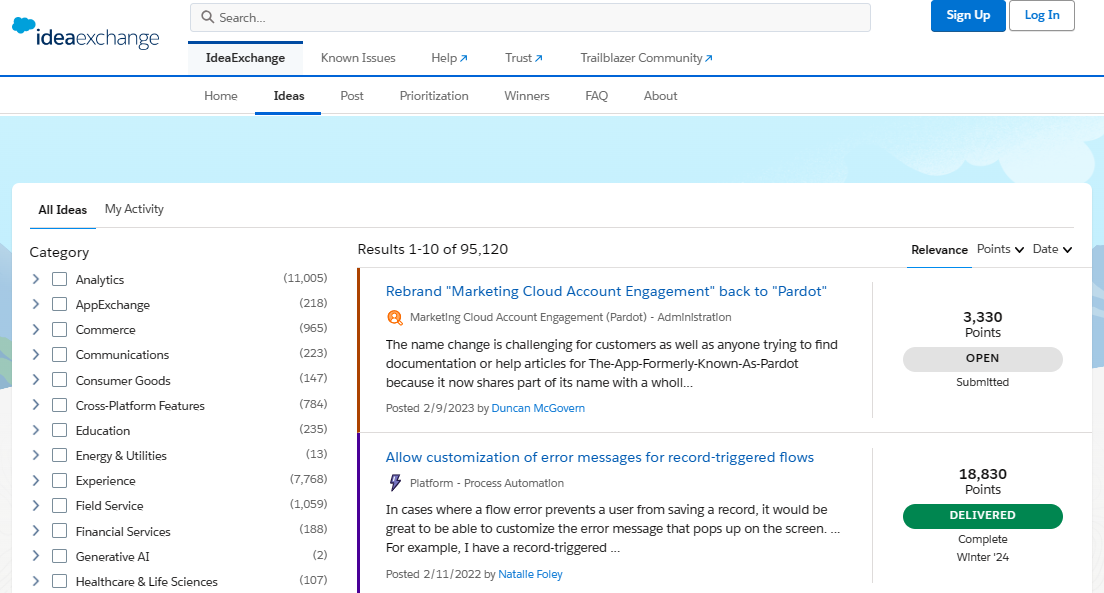Image resolution: width=1104 pixels, height=593 pixels.
Task: Expand the Experience category chevron
Action: [36, 480]
